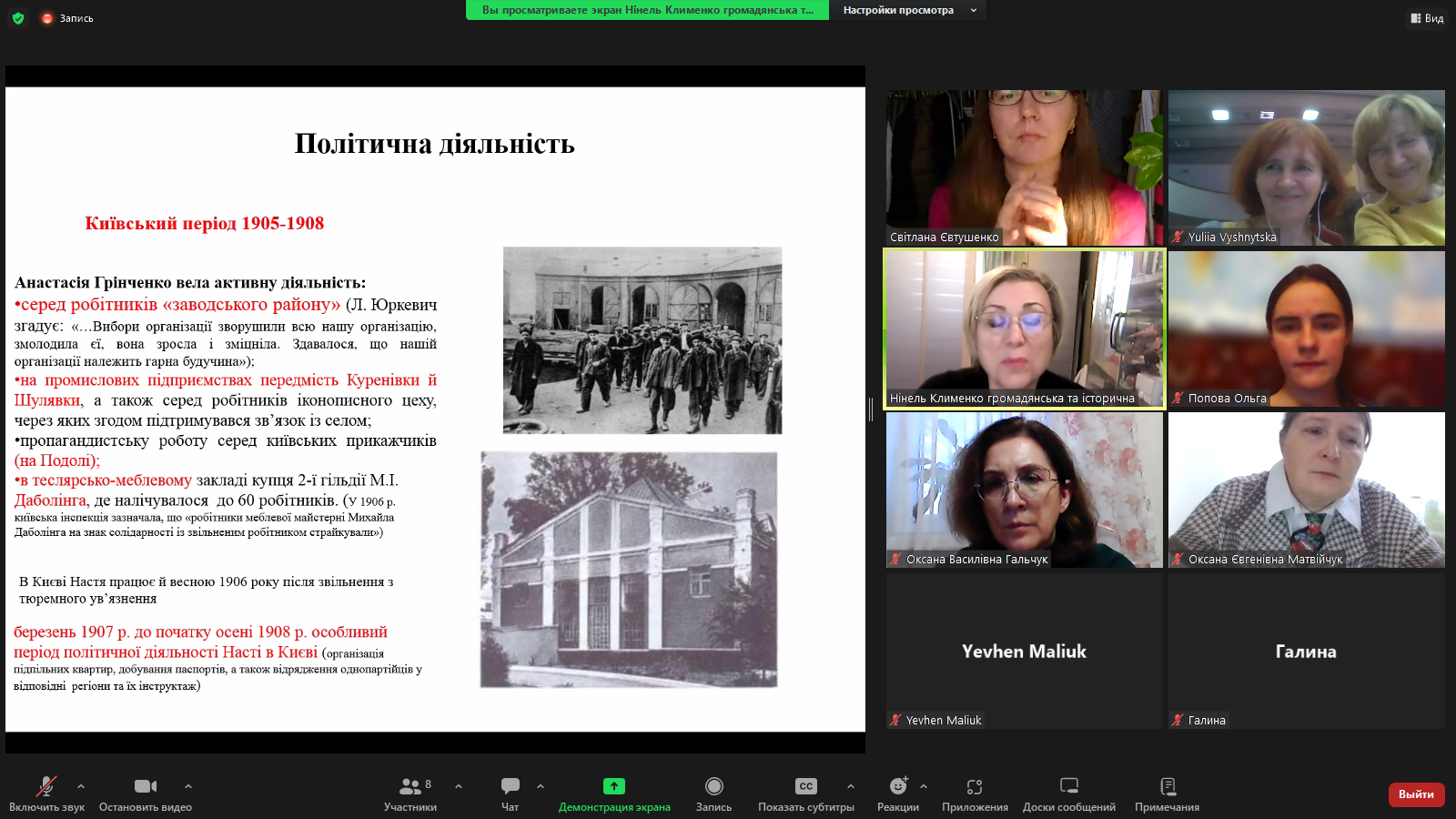
Task: Click the red Выйти button
Action: [1416, 794]
